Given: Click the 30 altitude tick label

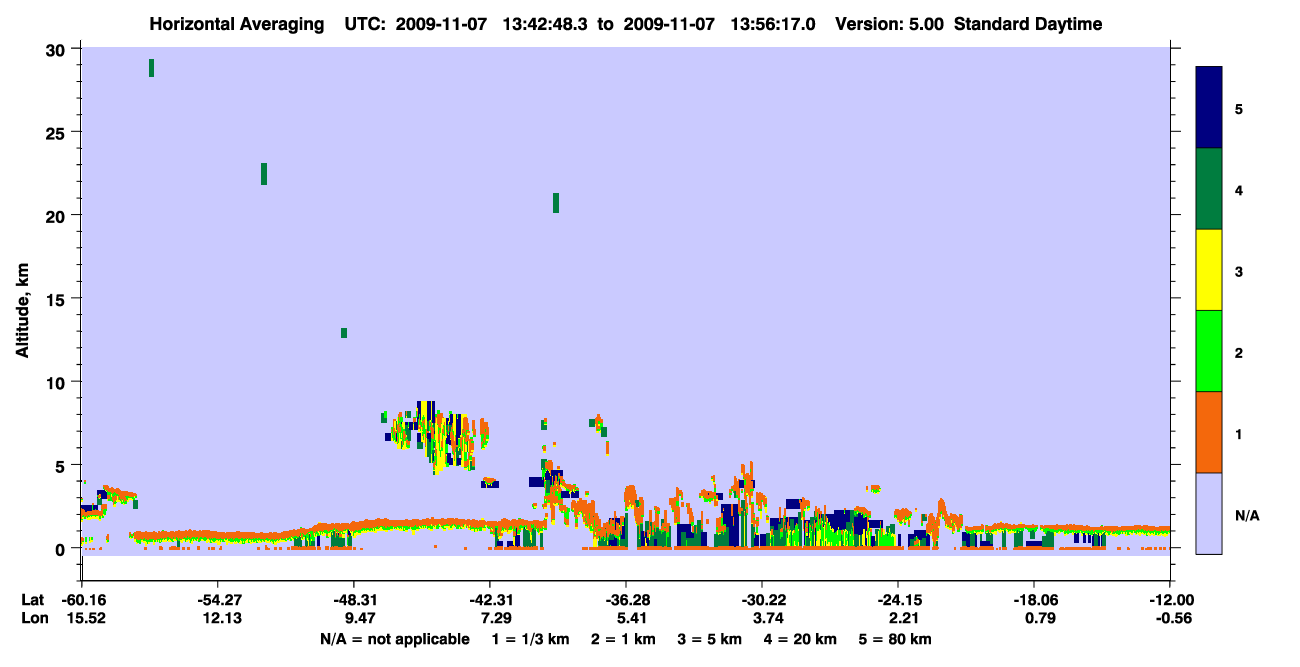Looking at the screenshot, I should pyautogui.click(x=57, y=49).
